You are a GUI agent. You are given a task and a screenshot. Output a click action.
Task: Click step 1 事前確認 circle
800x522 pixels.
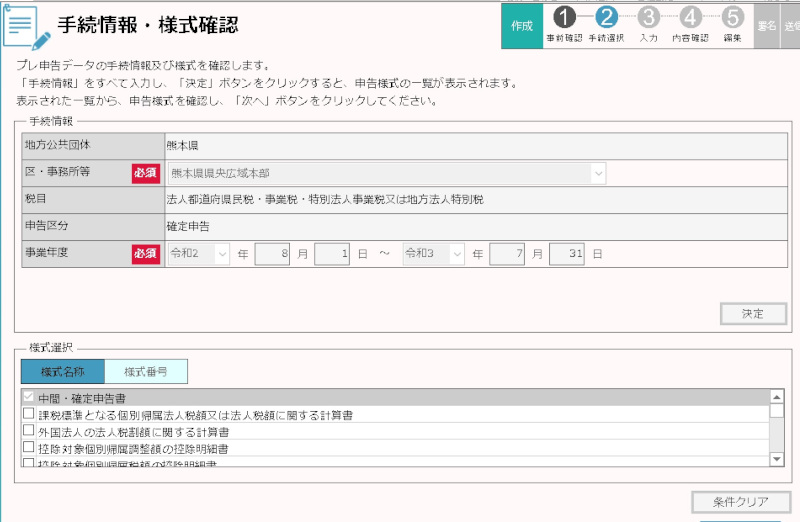point(564,17)
